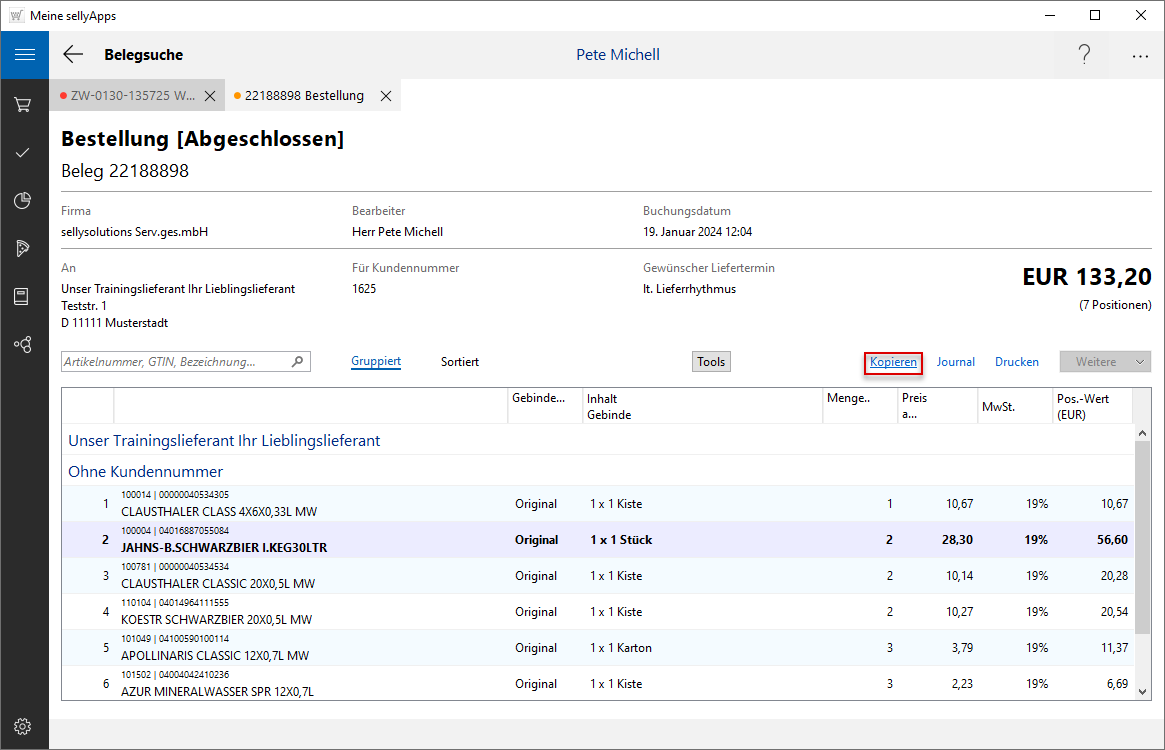Open settings gear in sidebar
Viewport: 1165px width, 750px height.
coord(24,726)
